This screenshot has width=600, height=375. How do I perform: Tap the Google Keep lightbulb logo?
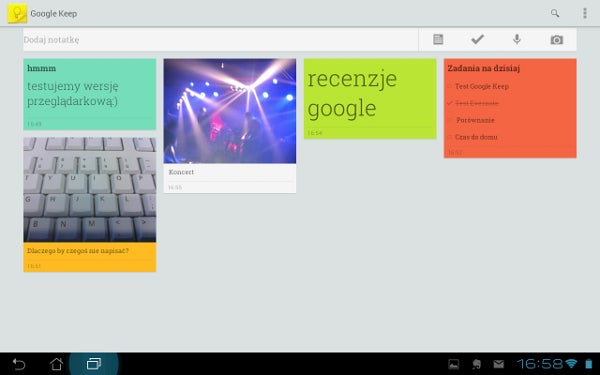tap(17, 13)
